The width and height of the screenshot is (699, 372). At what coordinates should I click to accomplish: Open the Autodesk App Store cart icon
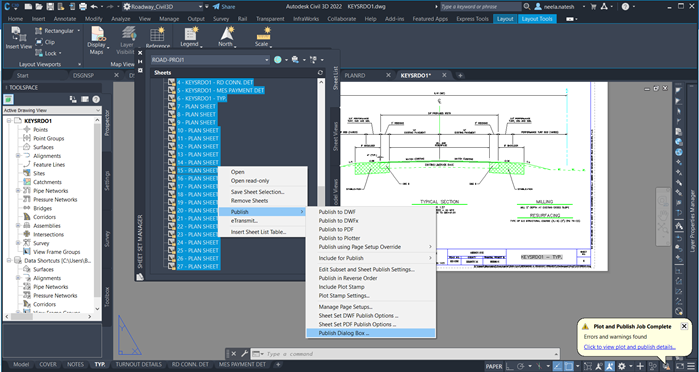[593, 7]
